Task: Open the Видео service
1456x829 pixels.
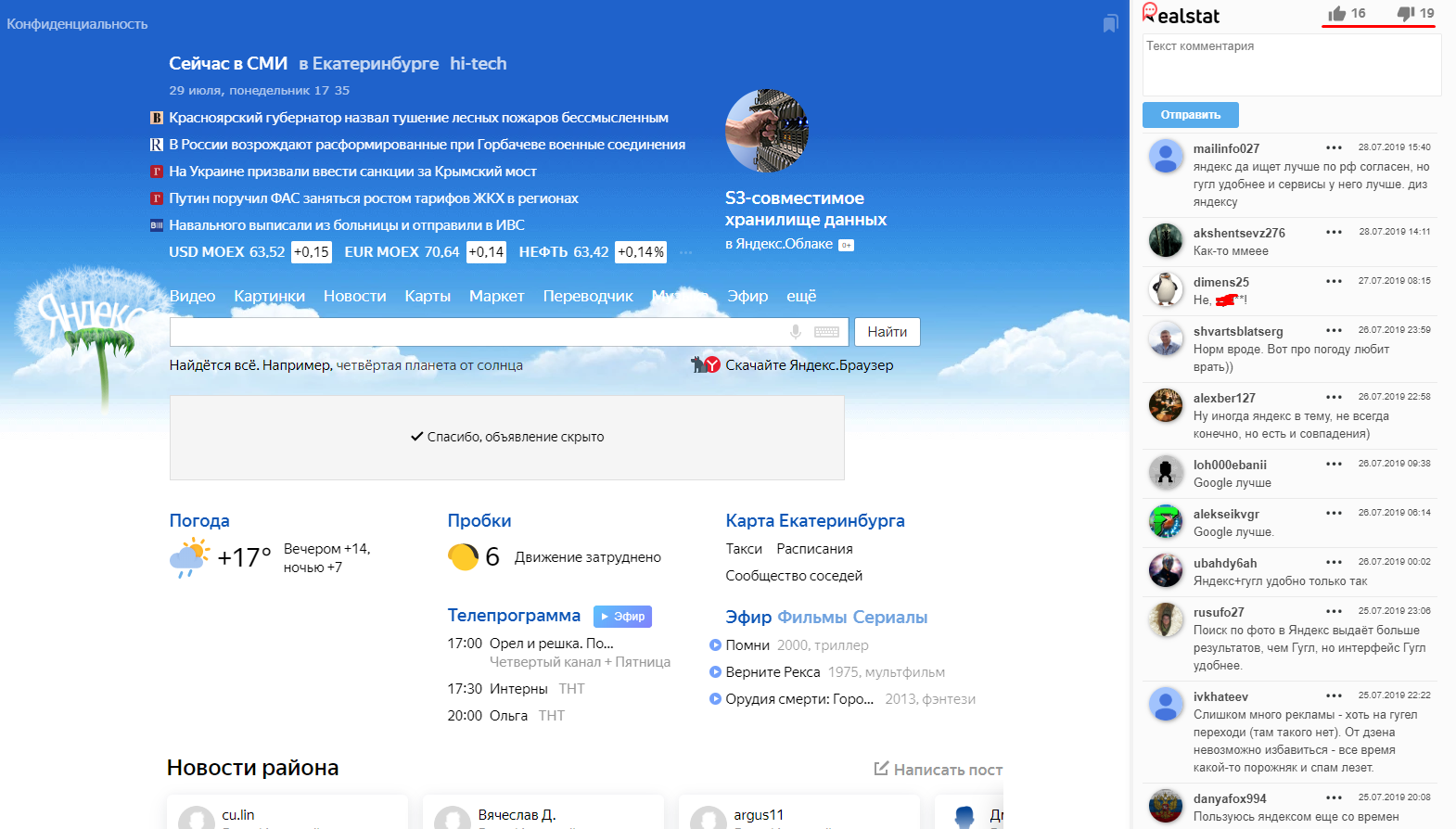Action: (x=192, y=296)
